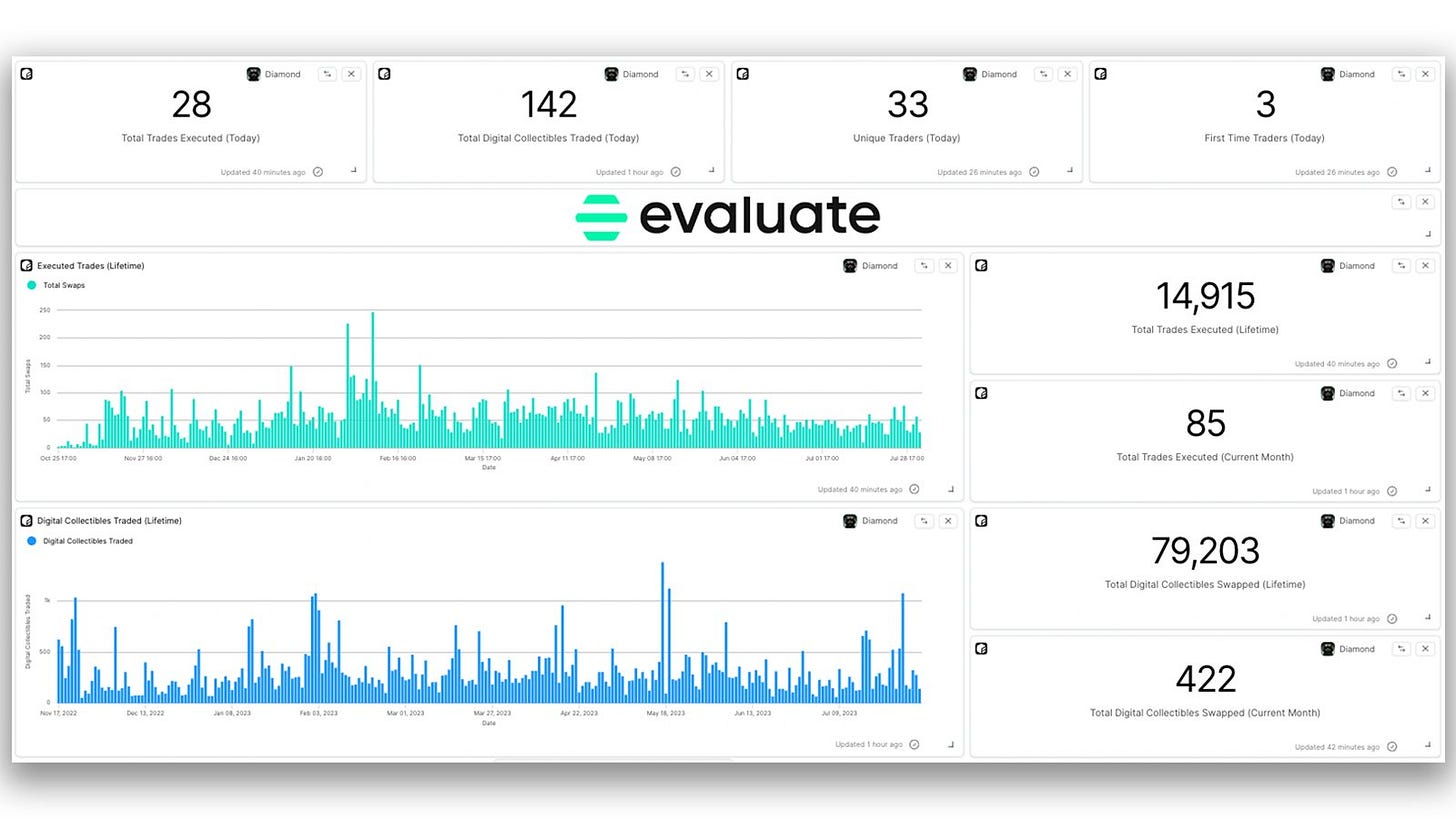Click swap icon on Executed Trades (Lifetime) chart
The width and height of the screenshot is (1456, 819).
(x=924, y=266)
